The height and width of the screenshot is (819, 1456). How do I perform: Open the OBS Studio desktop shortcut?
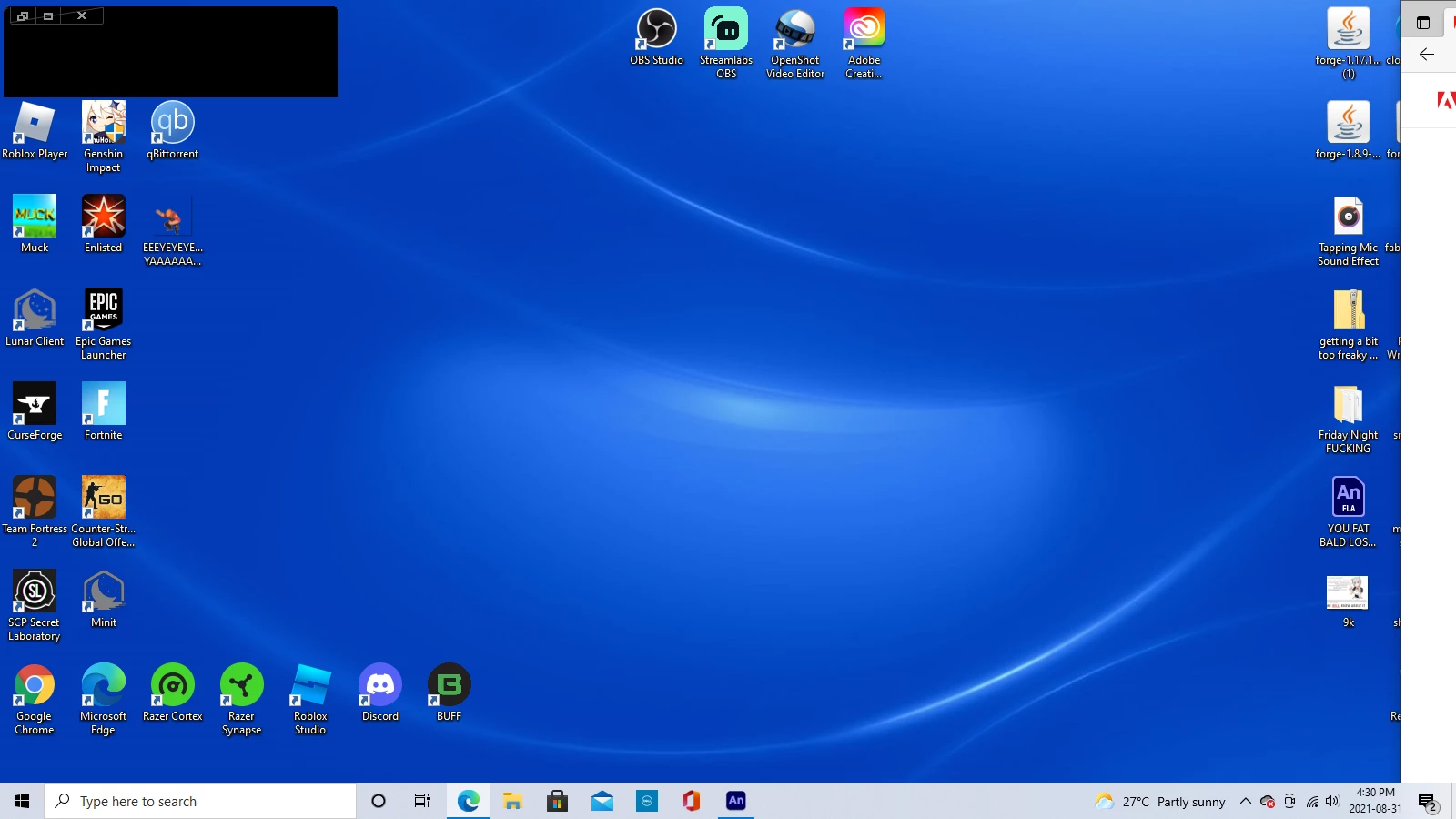click(656, 37)
